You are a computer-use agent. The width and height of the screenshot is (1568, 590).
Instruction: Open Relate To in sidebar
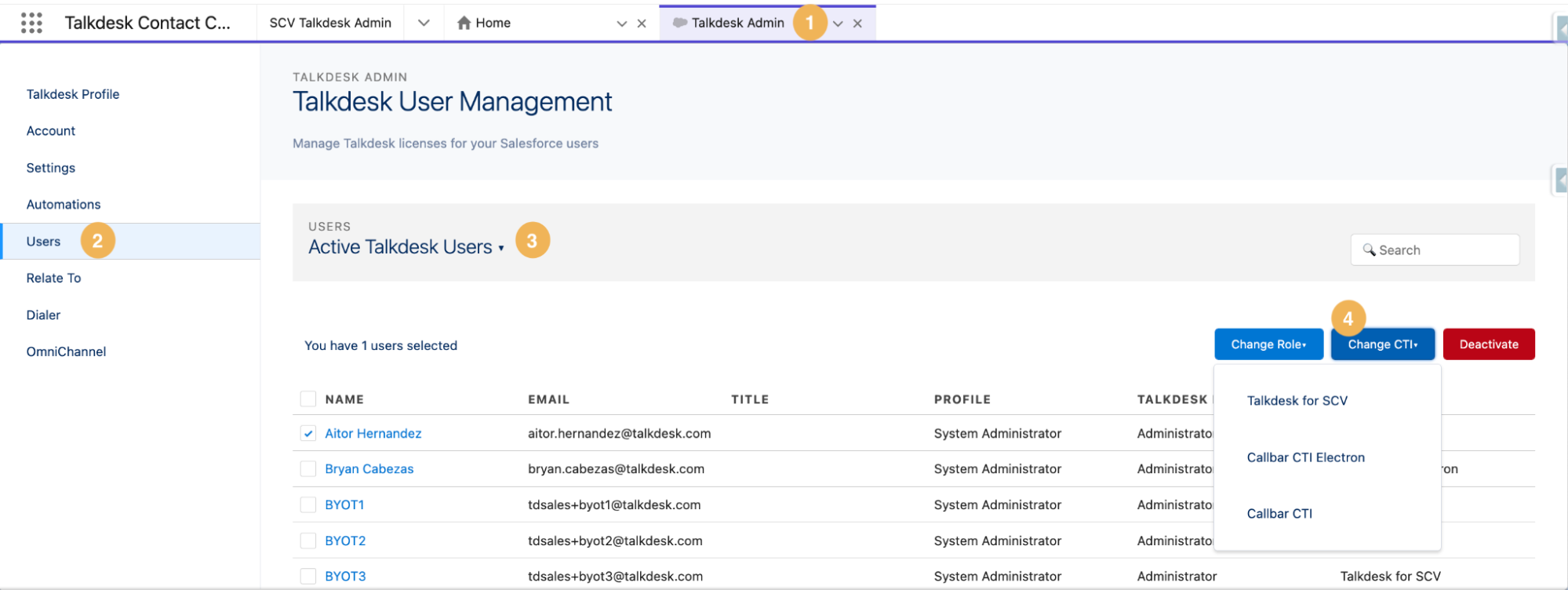pos(53,278)
